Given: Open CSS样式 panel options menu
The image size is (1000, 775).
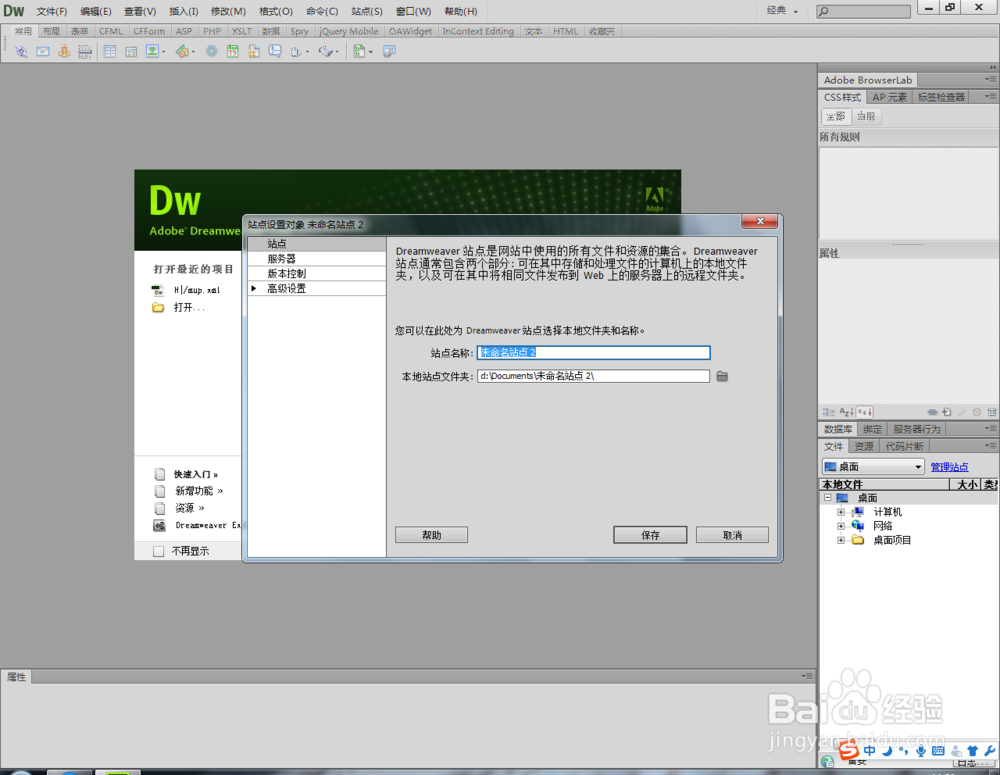Looking at the screenshot, I should point(990,97).
